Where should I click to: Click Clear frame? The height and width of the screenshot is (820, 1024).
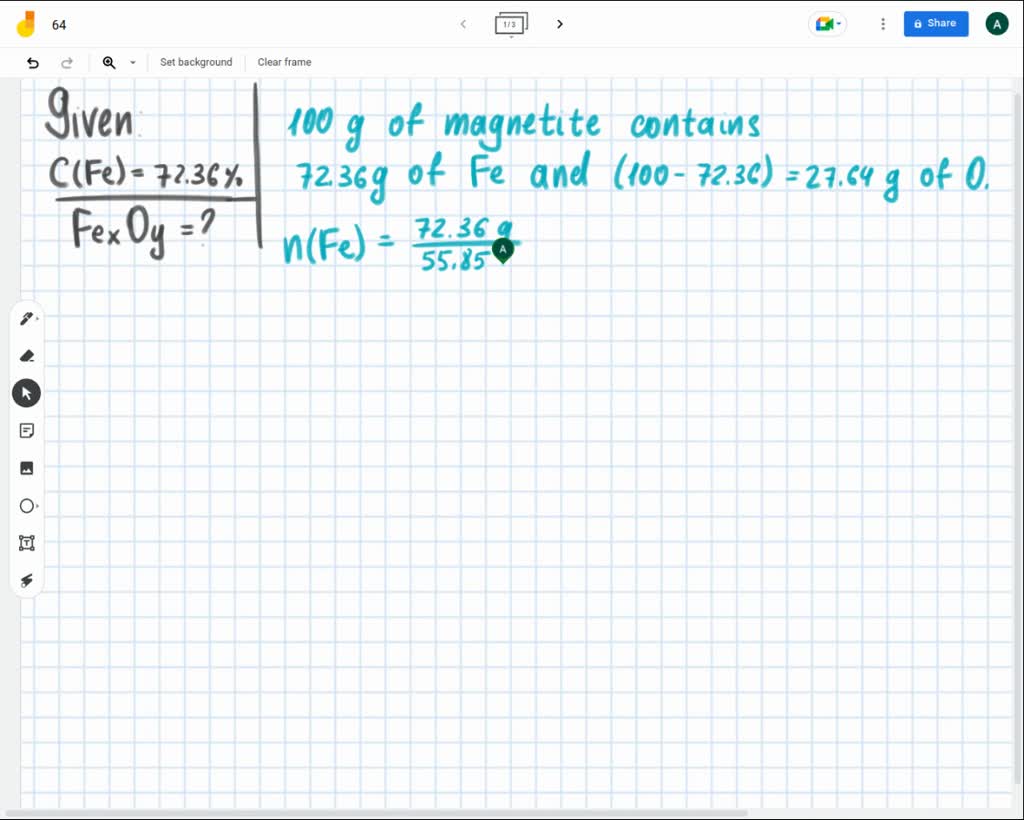[x=284, y=62]
